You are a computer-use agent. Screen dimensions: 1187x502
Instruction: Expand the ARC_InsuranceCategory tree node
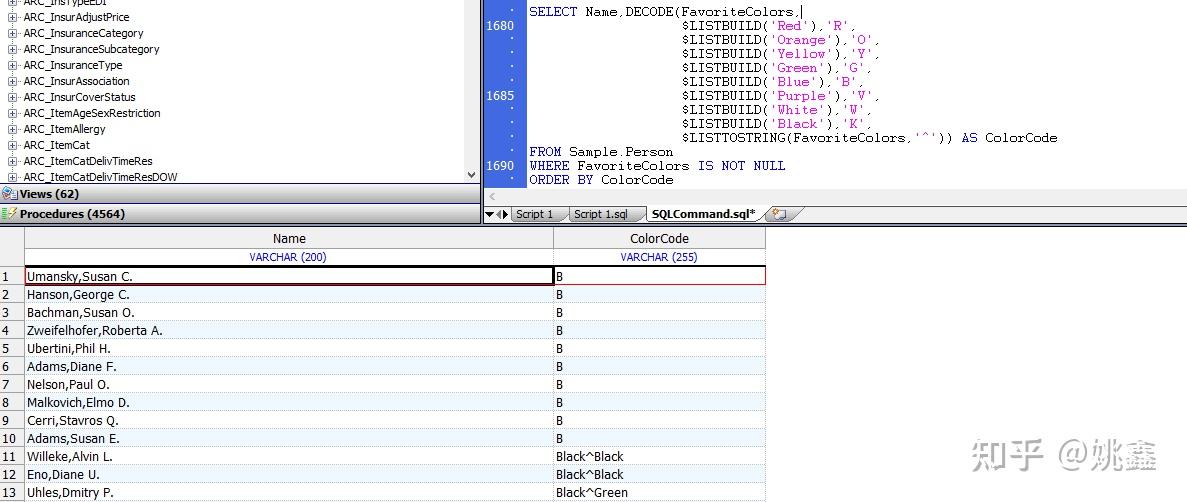12,33
